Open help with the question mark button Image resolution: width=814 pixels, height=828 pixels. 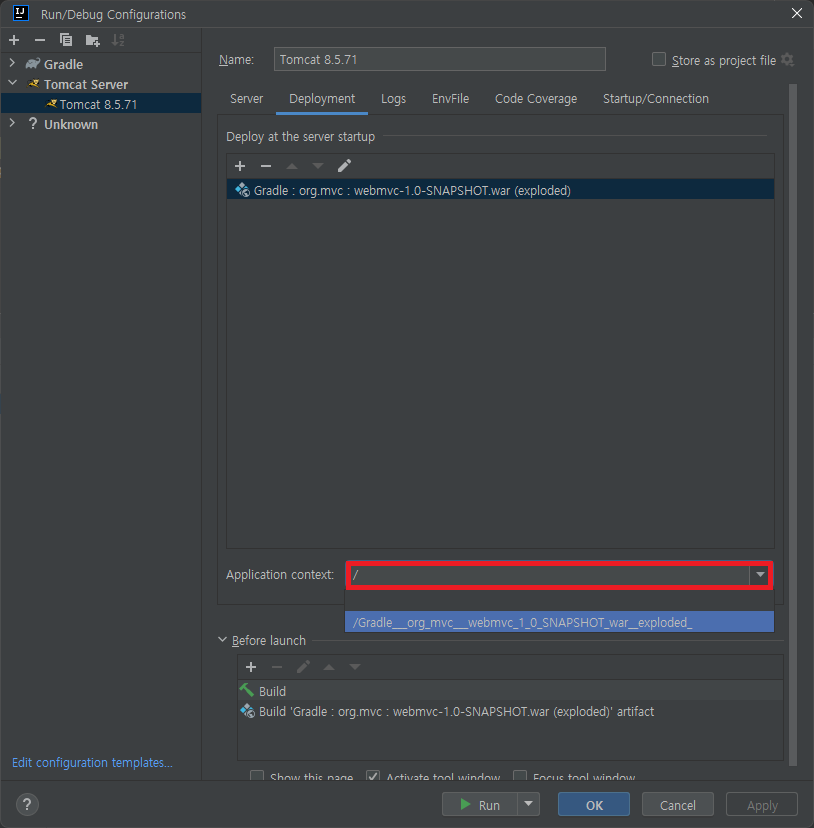[x=27, y=805]
